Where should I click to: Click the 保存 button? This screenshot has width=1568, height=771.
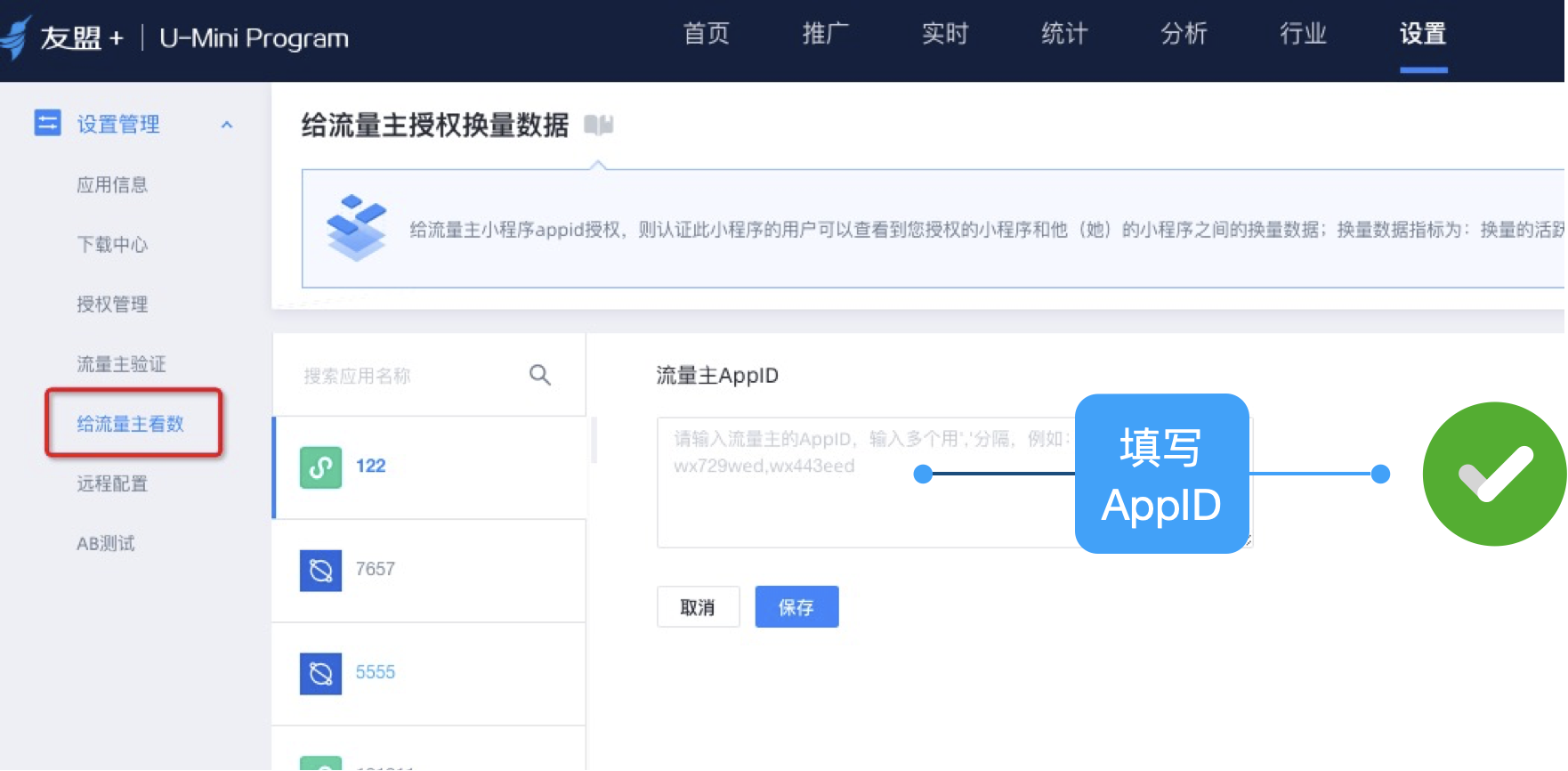(x=796, y=606)
